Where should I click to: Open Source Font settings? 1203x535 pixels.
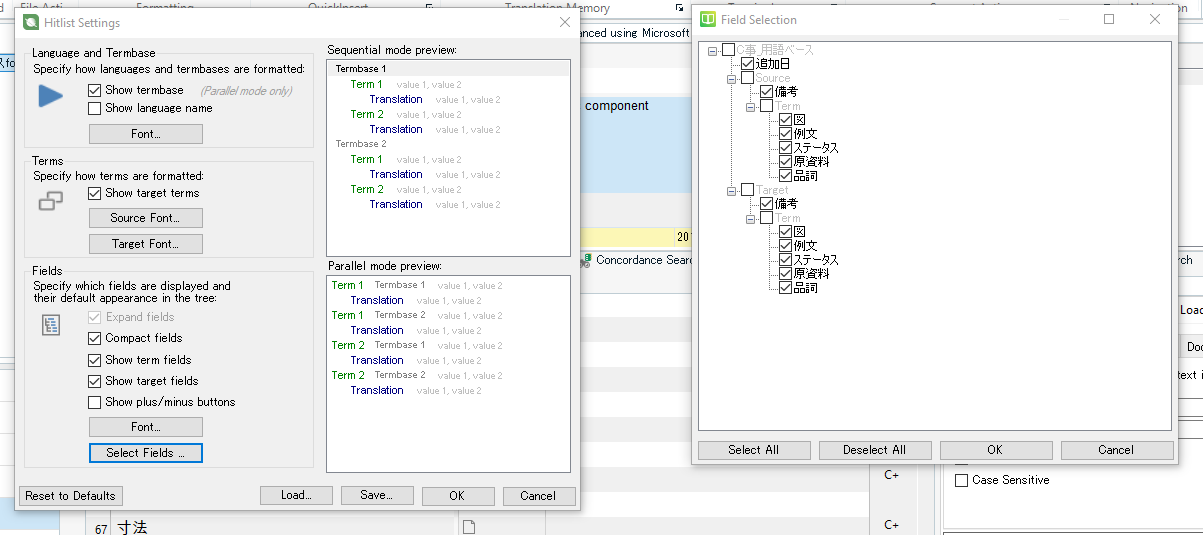pyautogui.click(x=145, y=218)
